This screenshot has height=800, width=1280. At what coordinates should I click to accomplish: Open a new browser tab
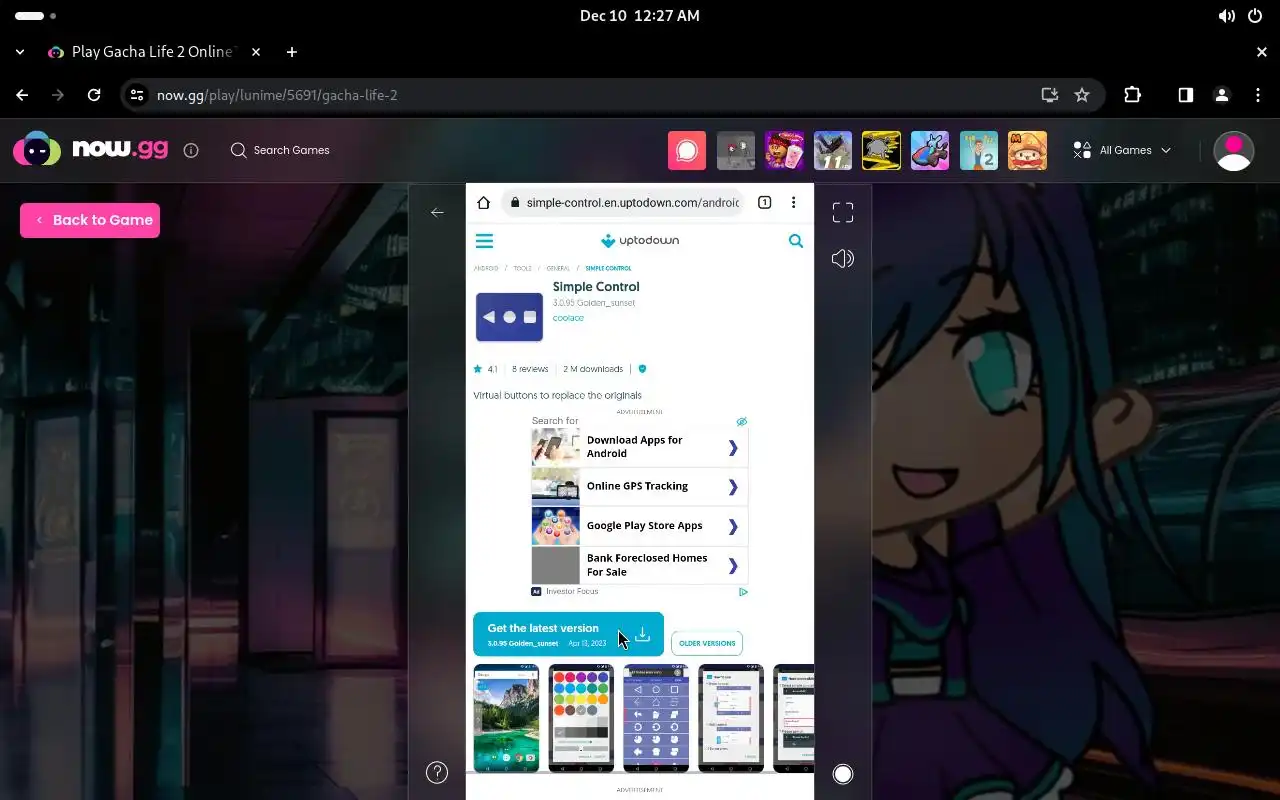291,52
